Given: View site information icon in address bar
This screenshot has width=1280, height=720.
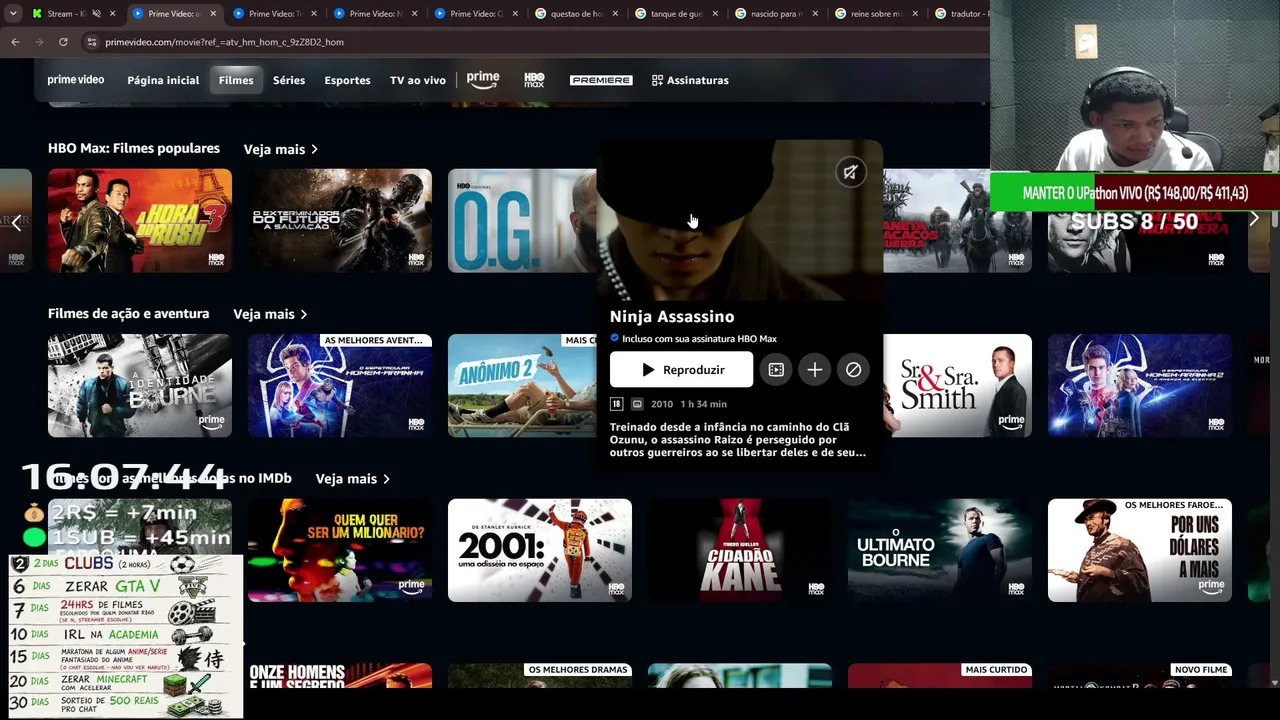Looking at the screenshot, I should [x=92, y=42].
